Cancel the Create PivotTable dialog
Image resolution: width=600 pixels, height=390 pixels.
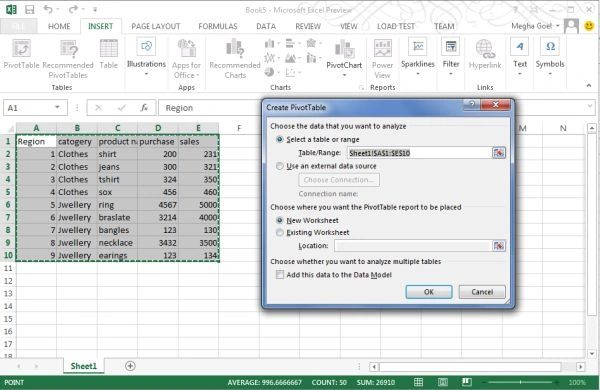pyautogui.click(x=482, y=292)
